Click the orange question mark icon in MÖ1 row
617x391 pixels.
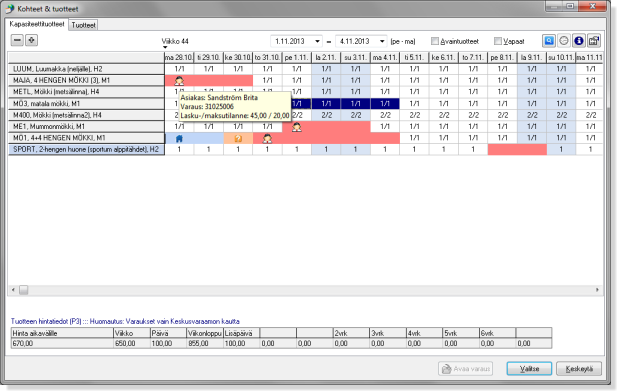(238, 138)
